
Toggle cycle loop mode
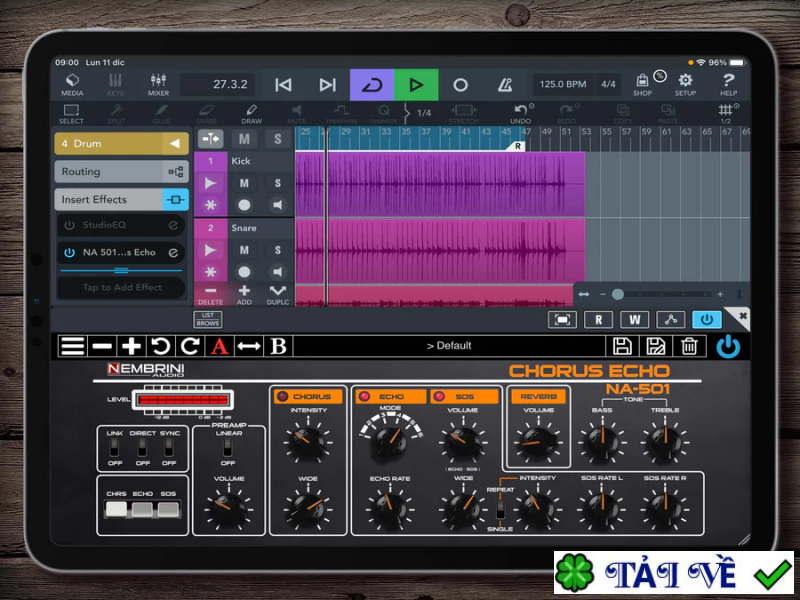click(x=371, y=85)
